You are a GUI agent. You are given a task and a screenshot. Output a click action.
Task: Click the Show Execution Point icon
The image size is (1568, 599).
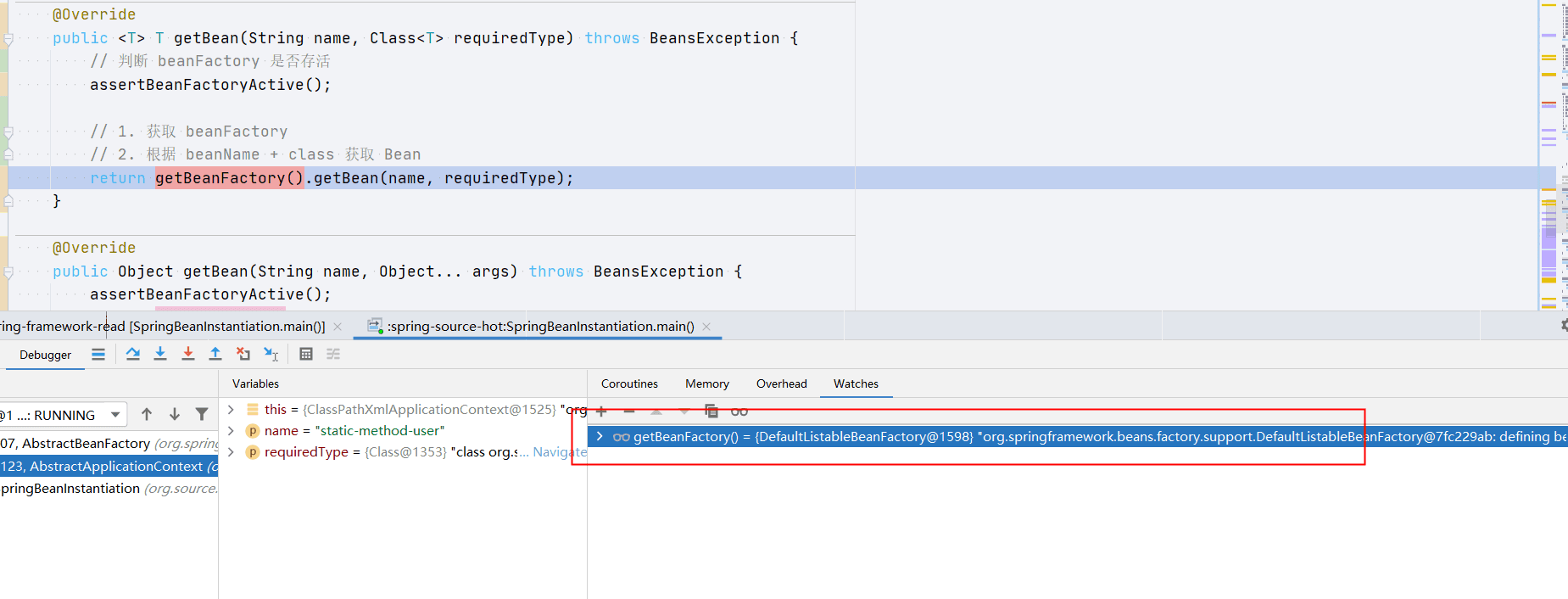pyautogui.click(x=98, y=354)
